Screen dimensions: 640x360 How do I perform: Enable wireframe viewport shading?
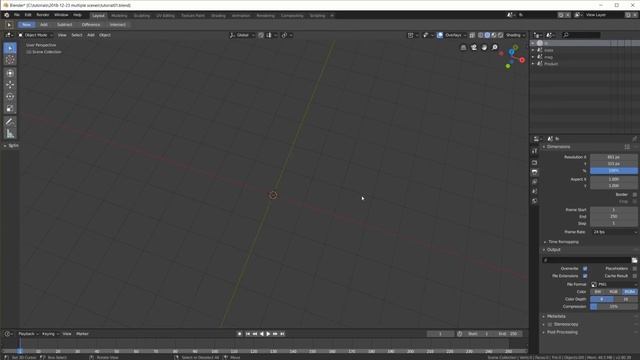(x=481, y=35)
